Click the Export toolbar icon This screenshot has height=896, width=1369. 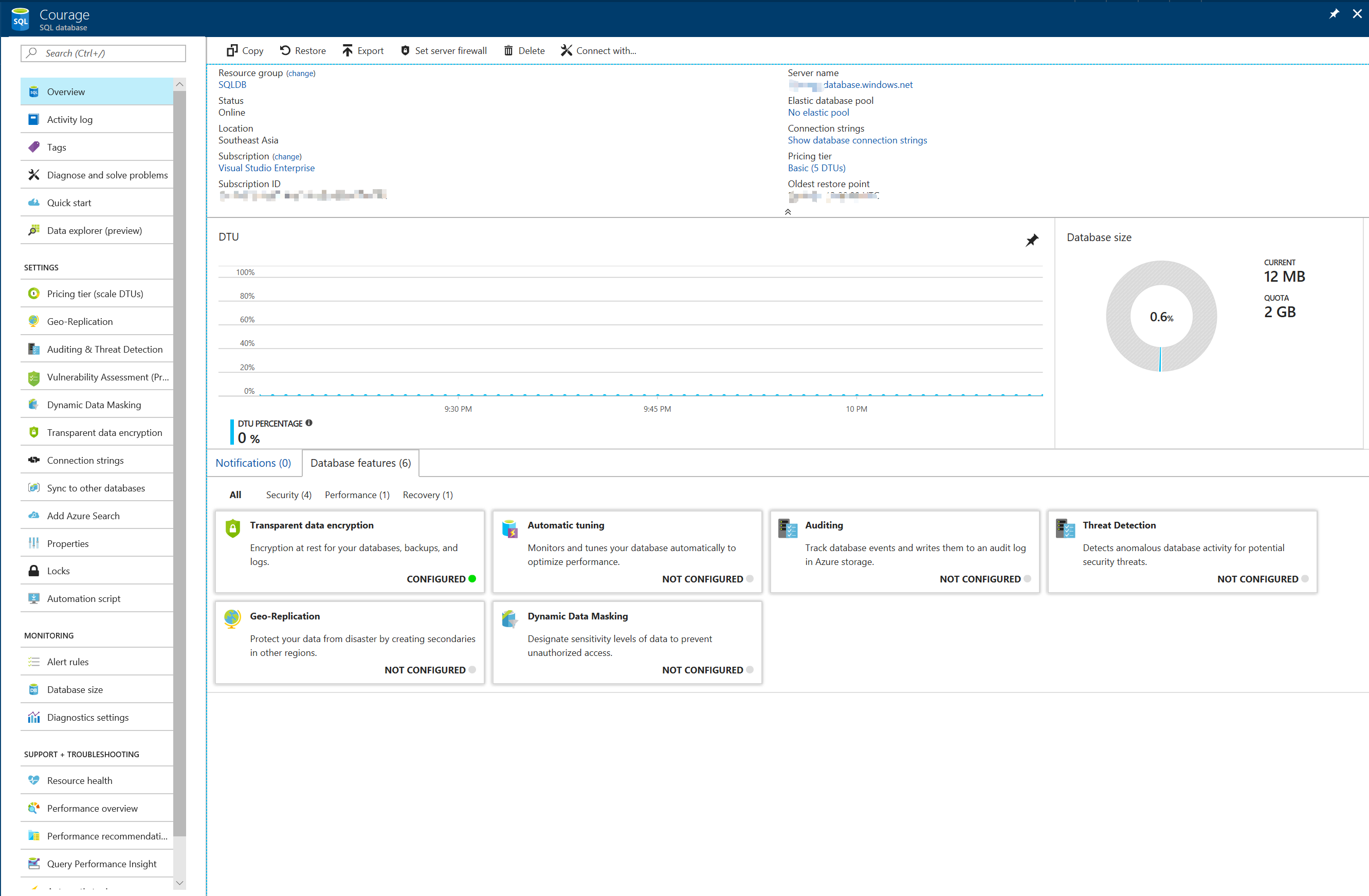pyautogui.click(x=348, y=50)
